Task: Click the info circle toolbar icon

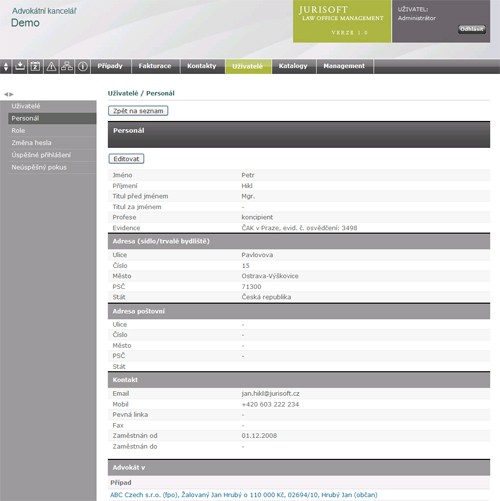Action: 83,66
